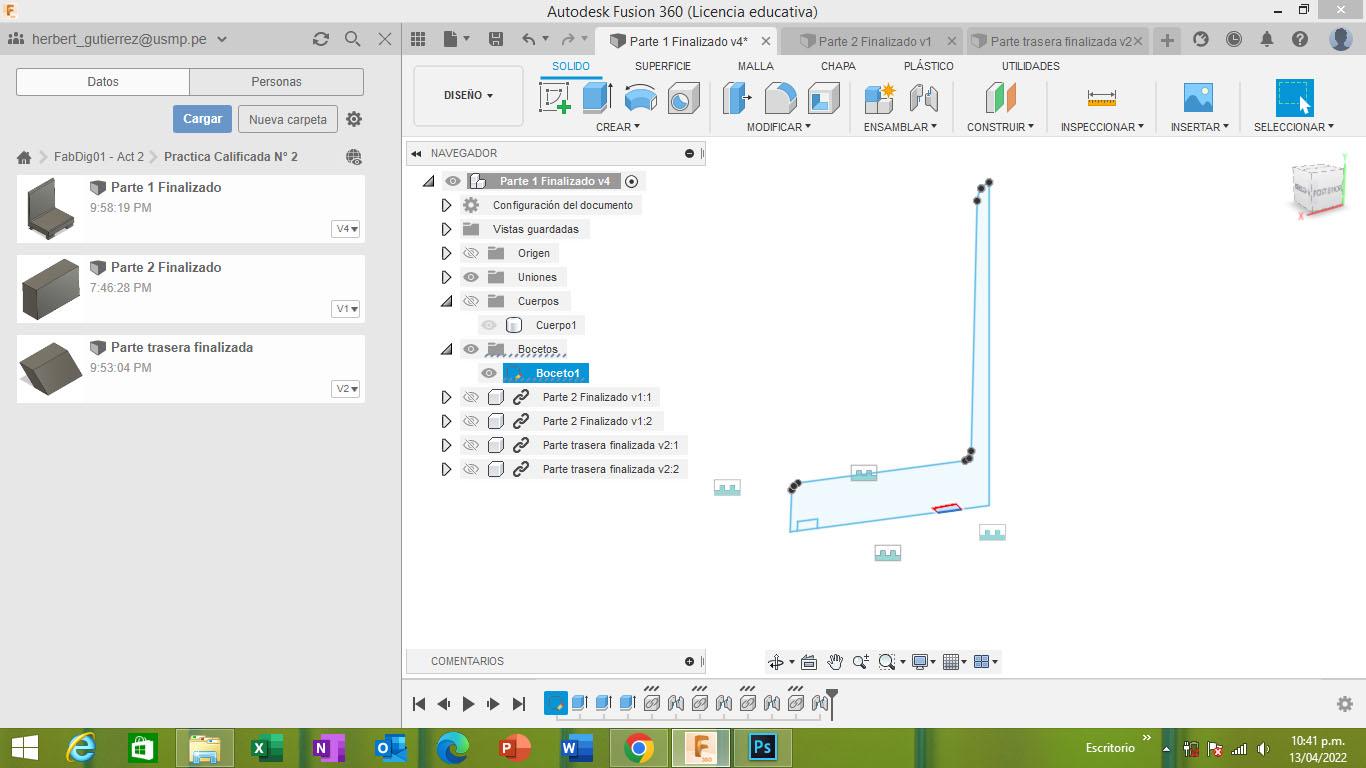
Task: Refresh the data panel
Action: point(320,39)
